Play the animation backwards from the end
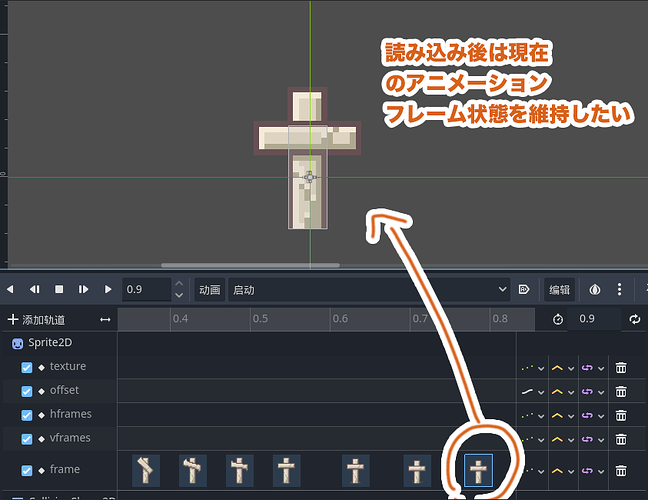This screenshot has width=648, height=500. 35,289
